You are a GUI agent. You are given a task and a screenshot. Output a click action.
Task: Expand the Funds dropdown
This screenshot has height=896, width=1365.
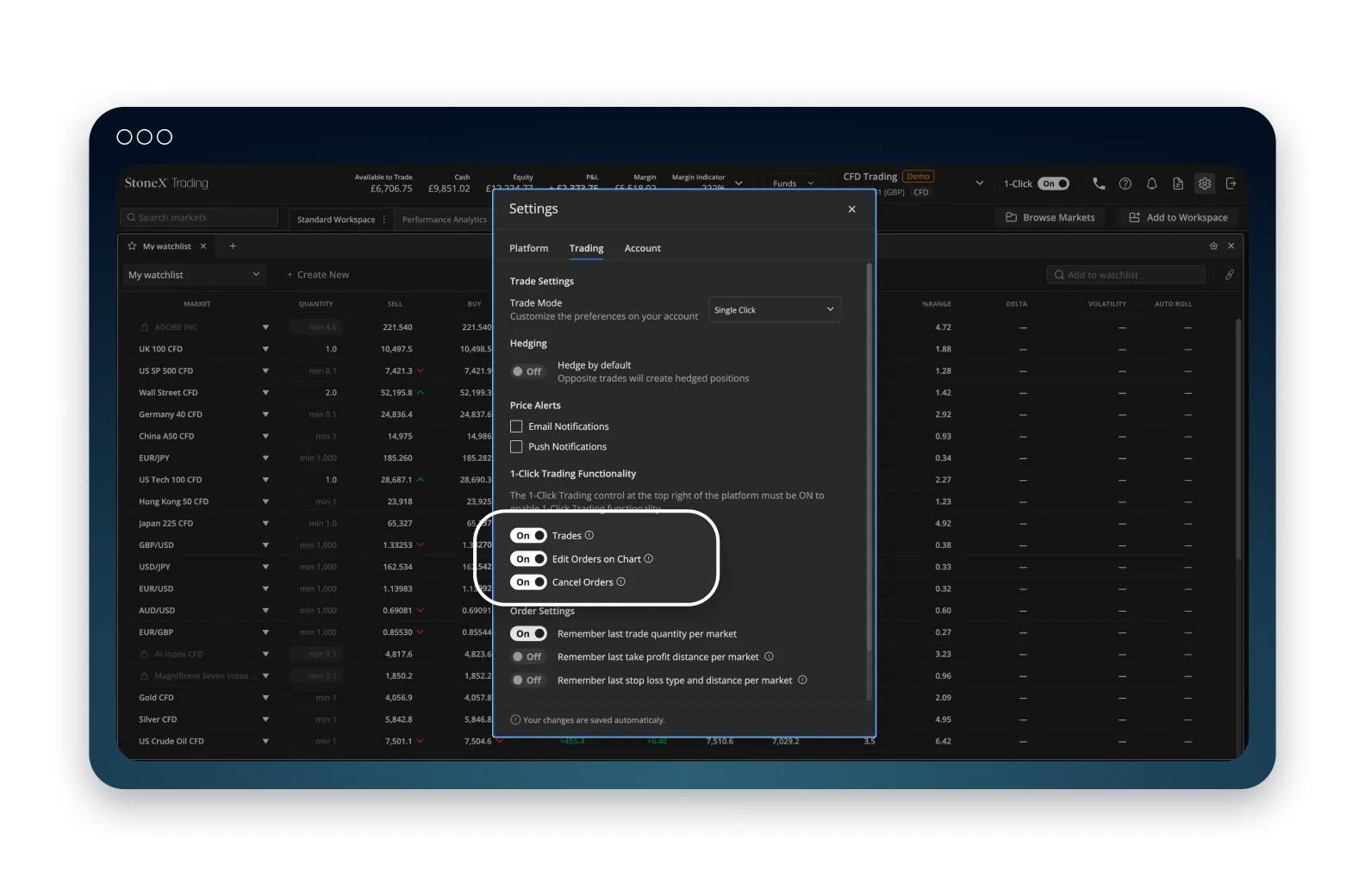(793, 184)
